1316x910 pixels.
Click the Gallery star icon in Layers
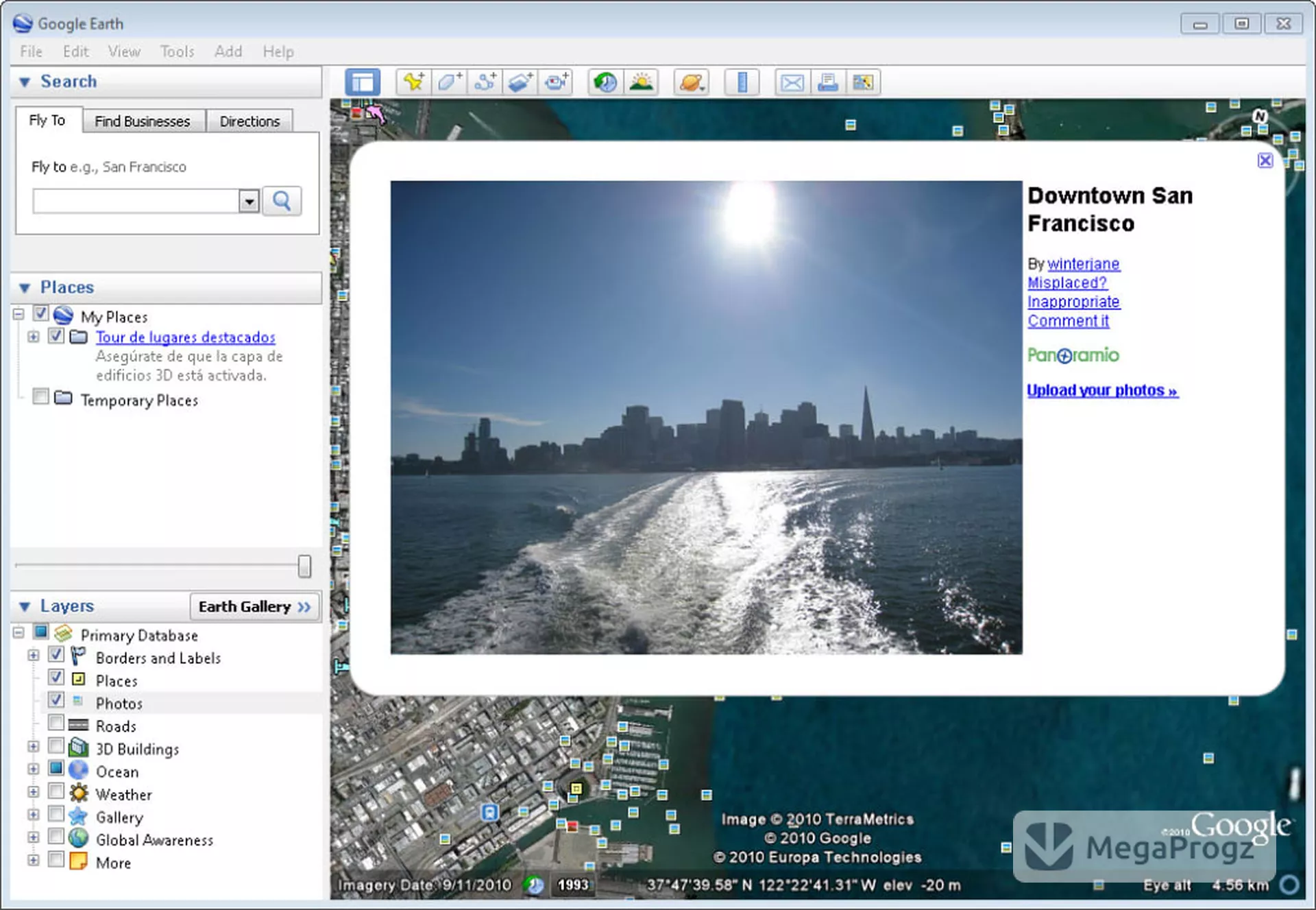click(79, 816)
